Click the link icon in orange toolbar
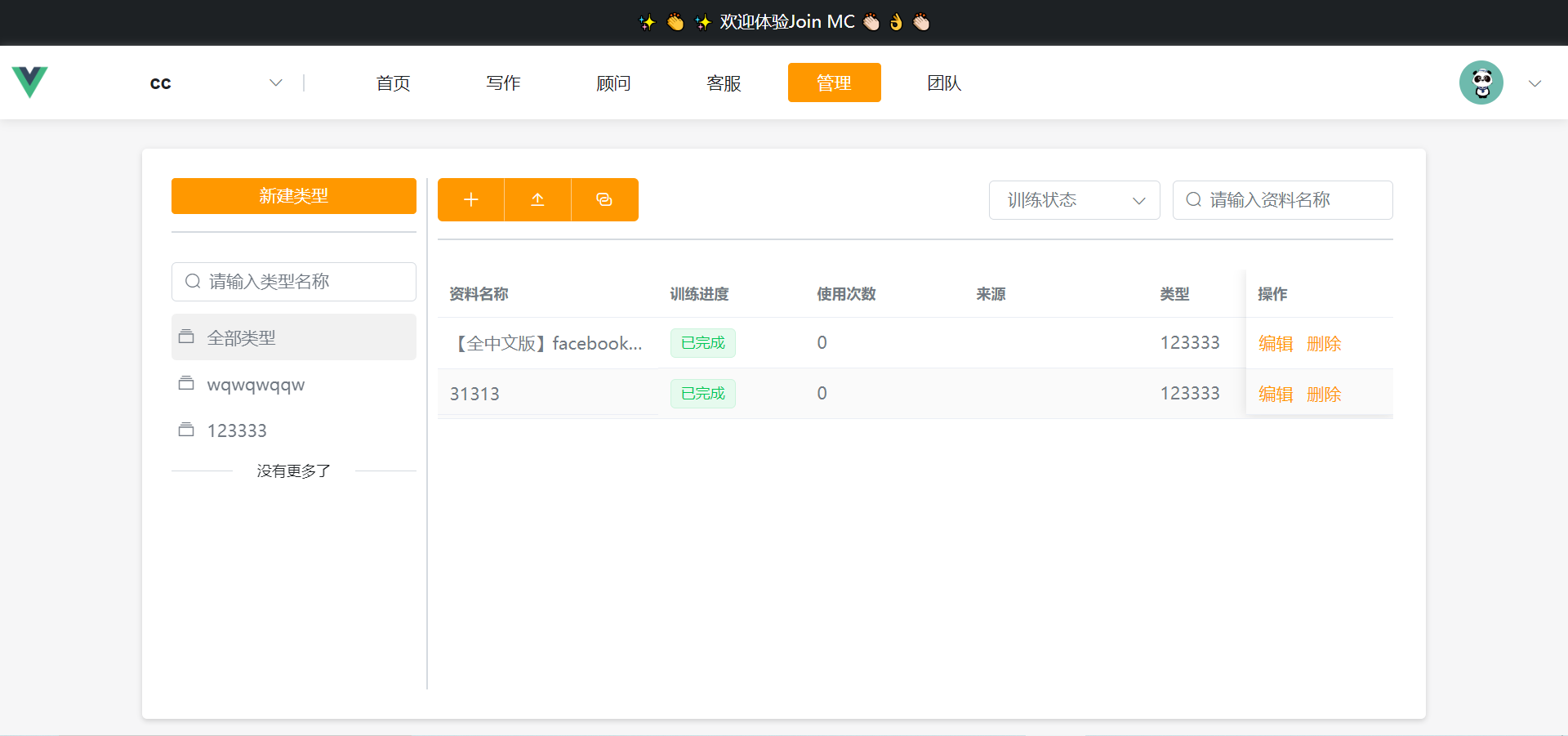 [604, 200]
